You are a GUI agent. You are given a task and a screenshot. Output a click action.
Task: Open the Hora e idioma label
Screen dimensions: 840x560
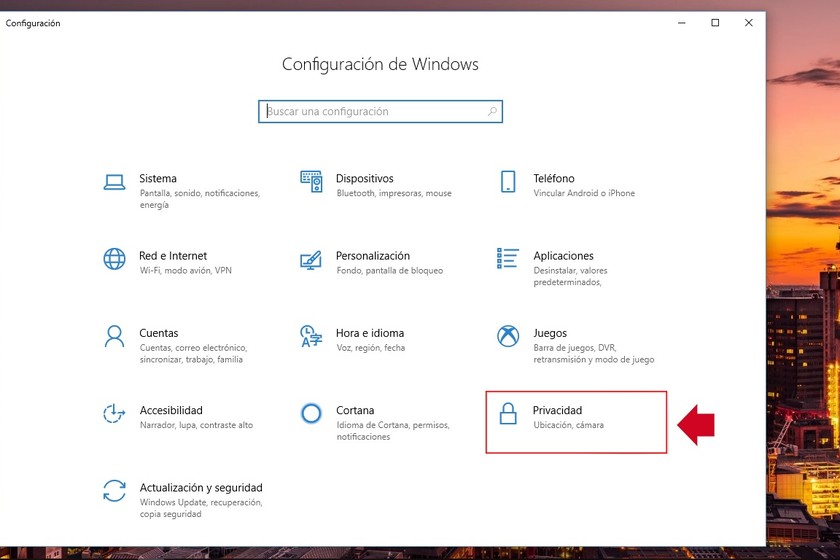click(x=370, y=333)
